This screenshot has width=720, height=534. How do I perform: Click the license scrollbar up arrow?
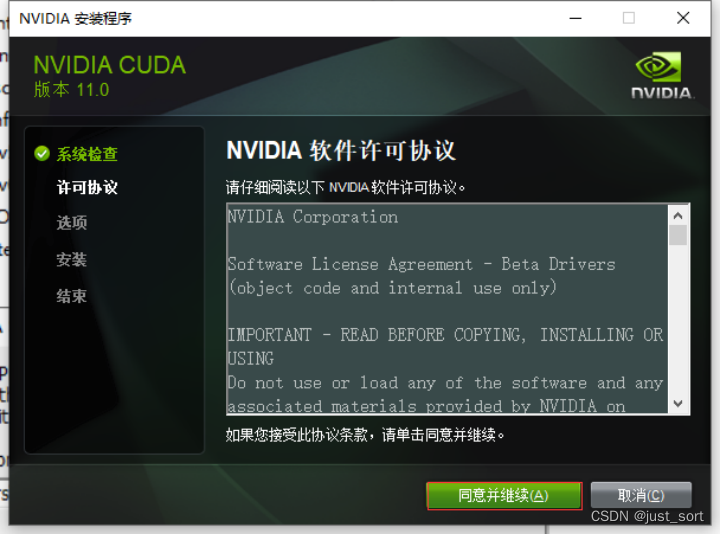point(678,215)
